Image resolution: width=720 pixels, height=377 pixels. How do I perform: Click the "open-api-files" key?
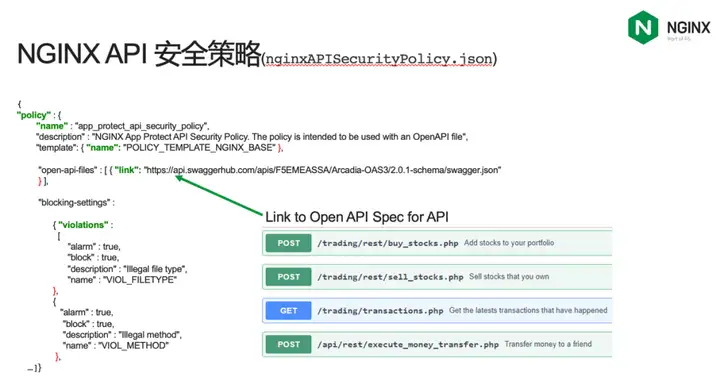coord(68,170)
